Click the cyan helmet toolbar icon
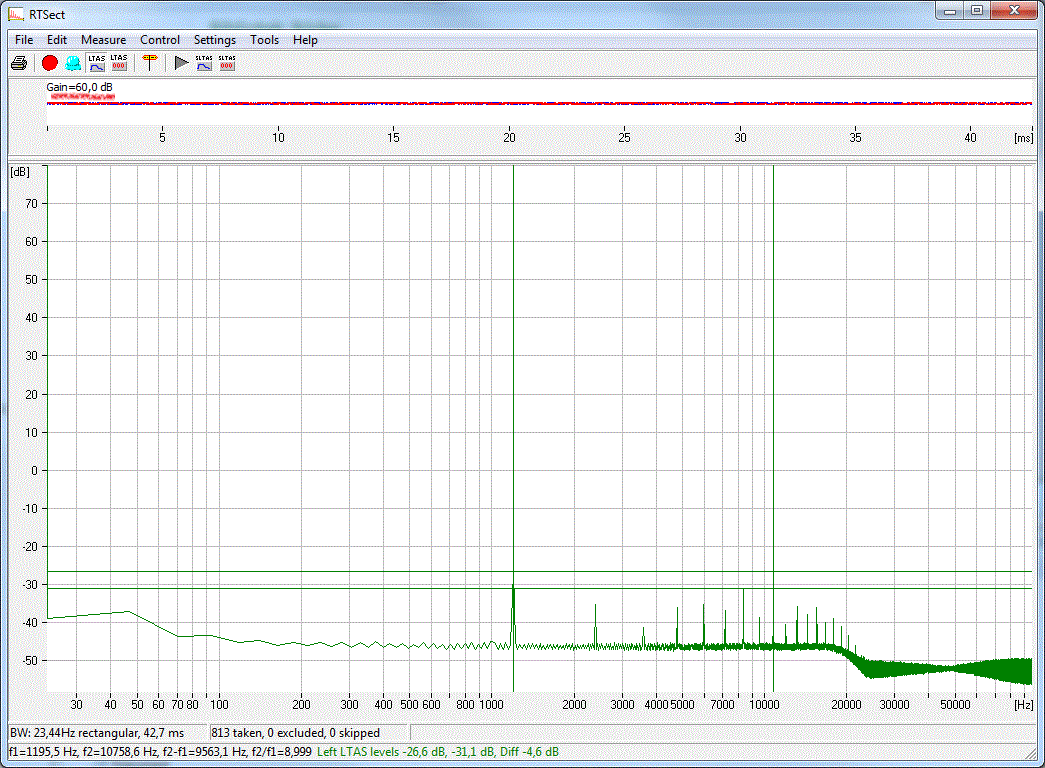 point(73,63)
